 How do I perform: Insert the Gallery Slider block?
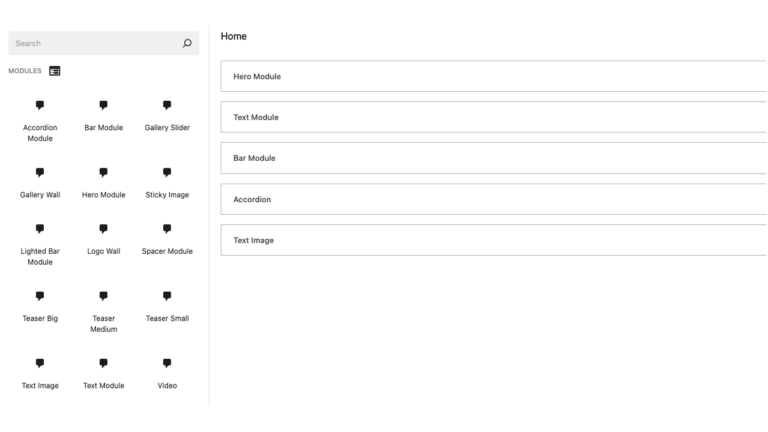click(167, 105)
